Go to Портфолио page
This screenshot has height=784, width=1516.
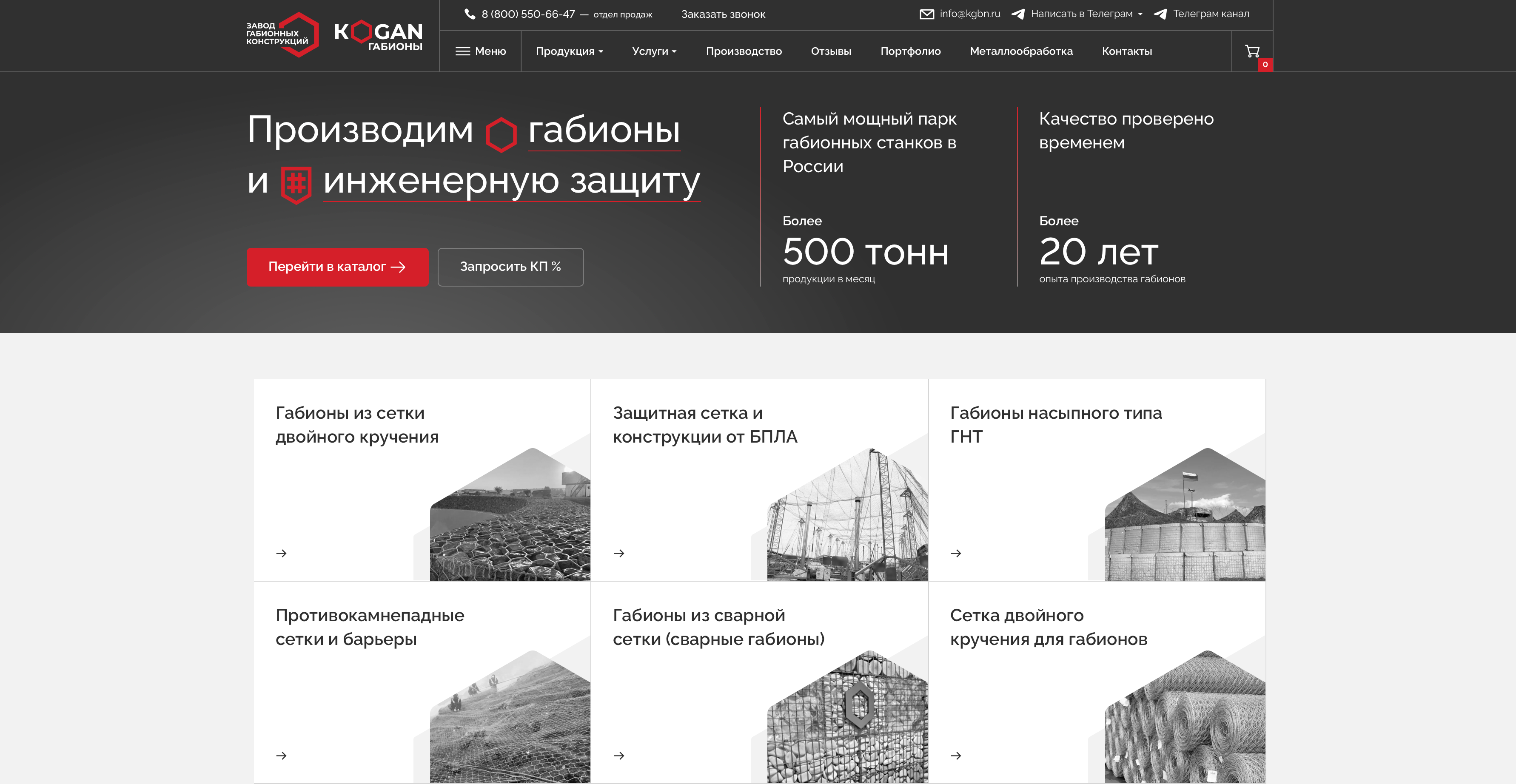tap(910, 51)
